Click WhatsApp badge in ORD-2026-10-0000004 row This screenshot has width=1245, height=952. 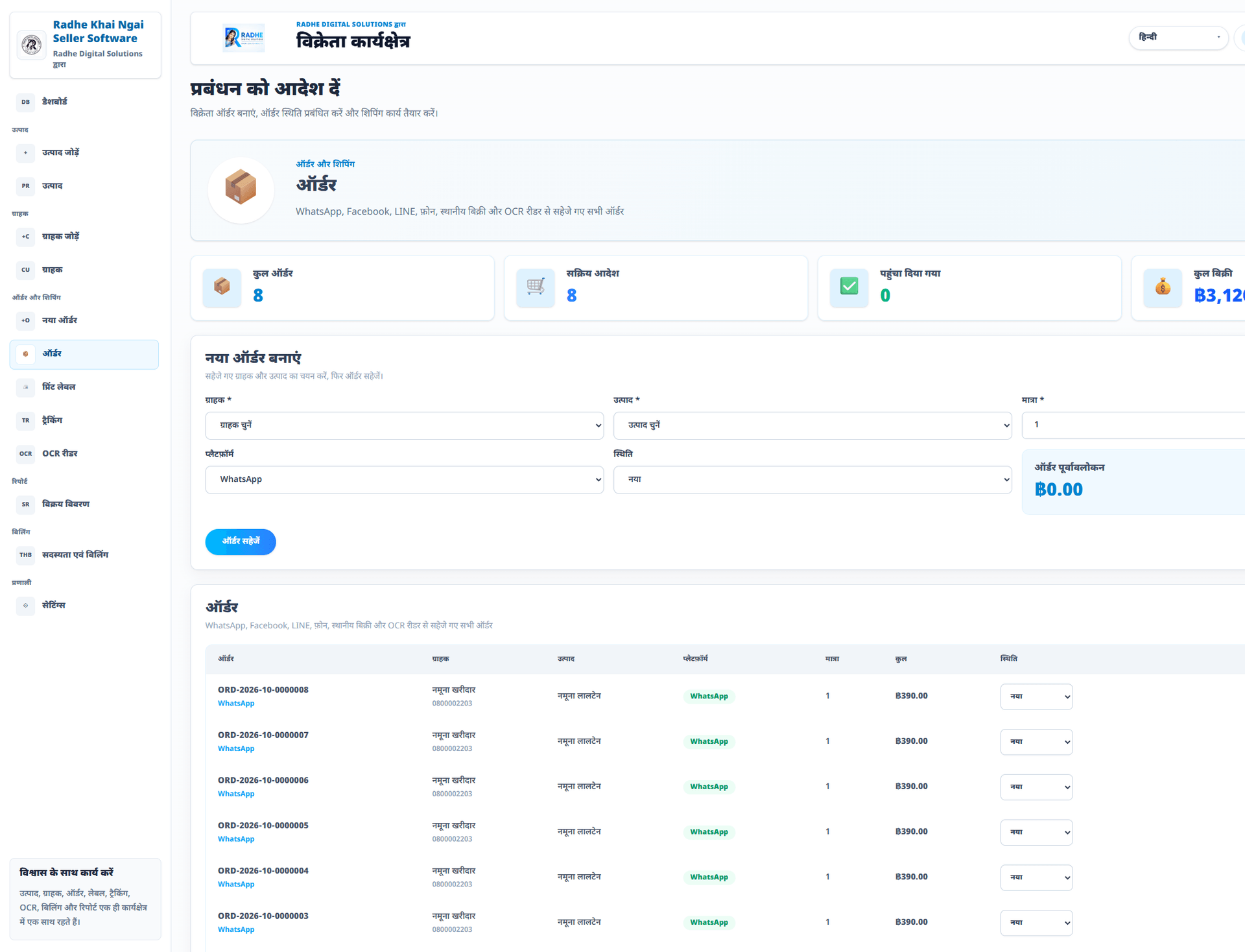point(709,877)
